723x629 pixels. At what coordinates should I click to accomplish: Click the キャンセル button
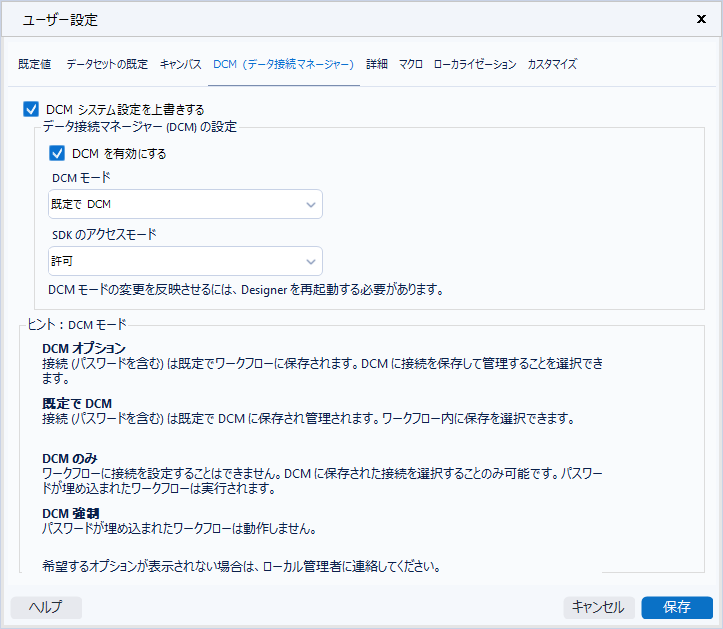599,607
